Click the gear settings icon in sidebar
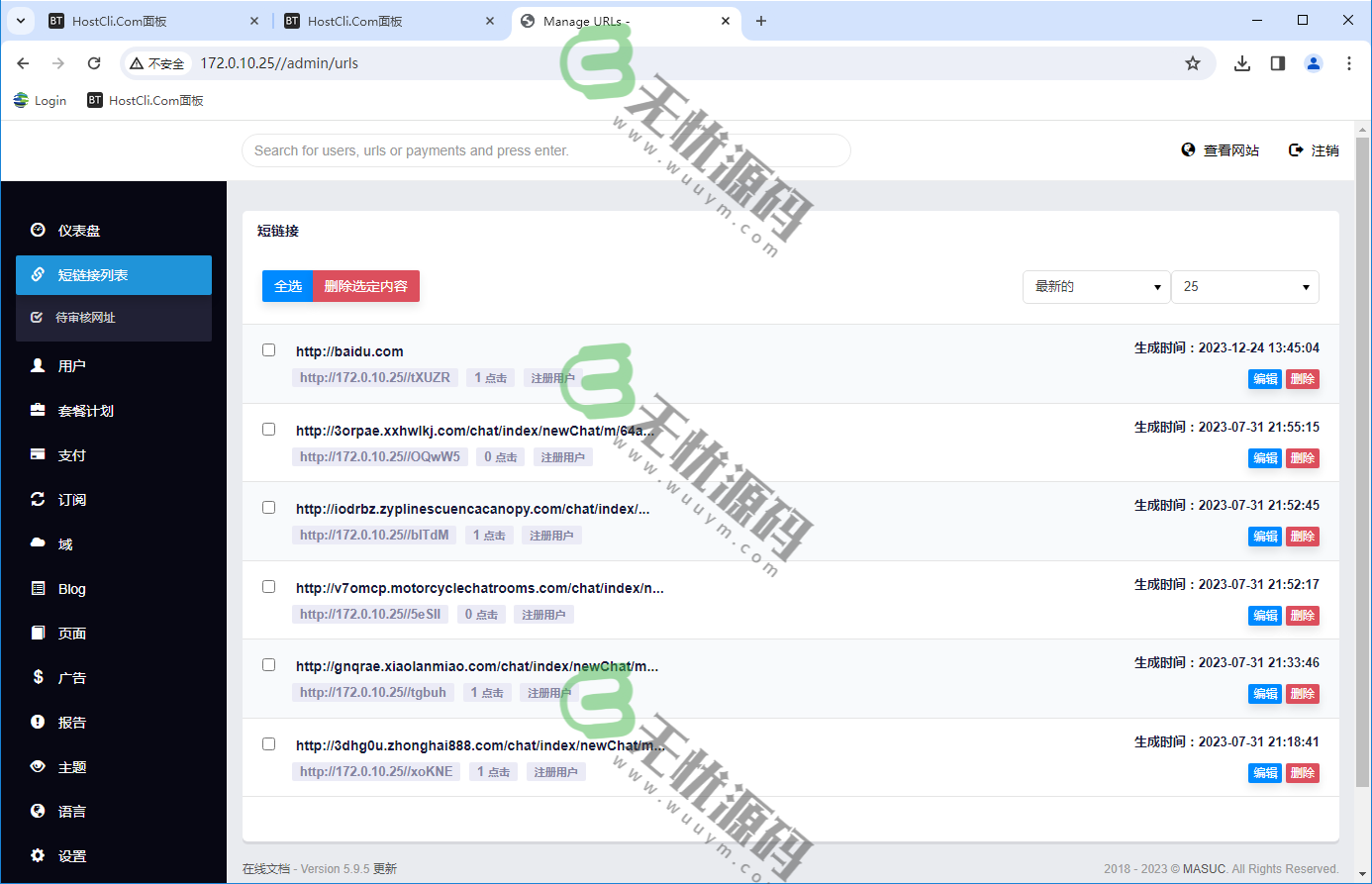 click(38, 855)
